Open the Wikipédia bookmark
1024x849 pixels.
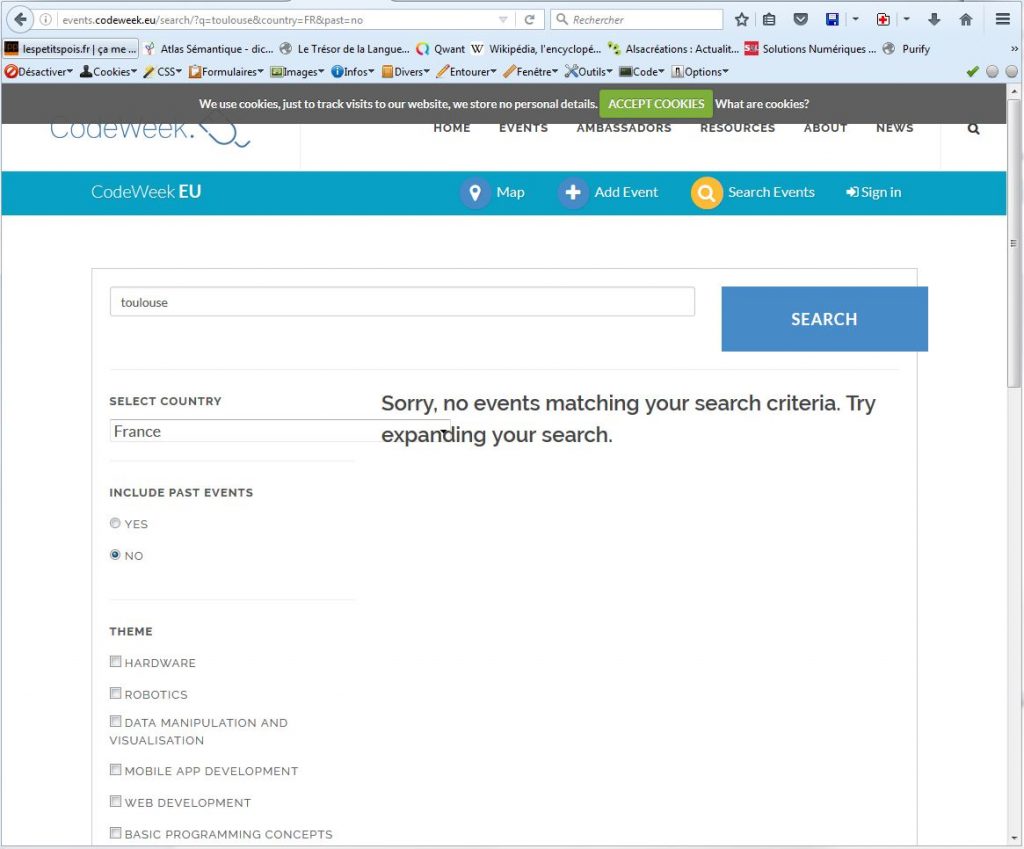point(536,49)
